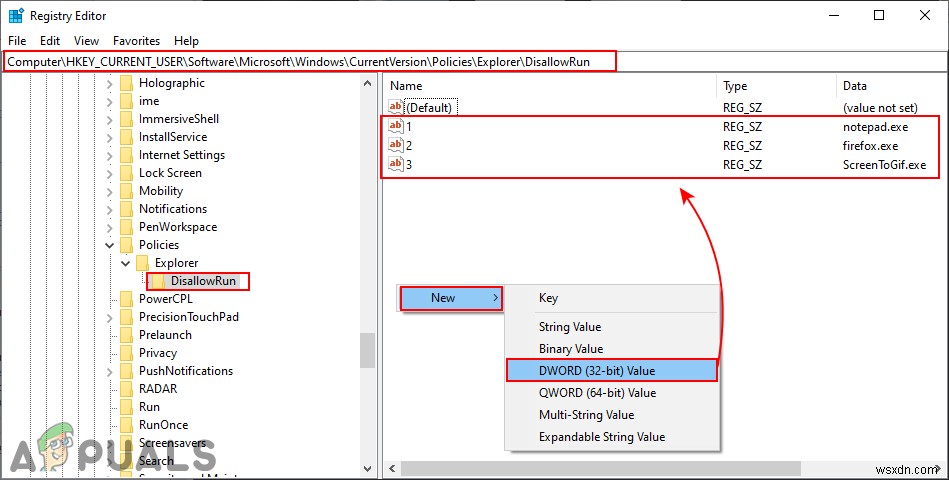Click the Lock Screen folder icon
The height and width of the screenshot is (480, 949).
click(x=126, y=173)
